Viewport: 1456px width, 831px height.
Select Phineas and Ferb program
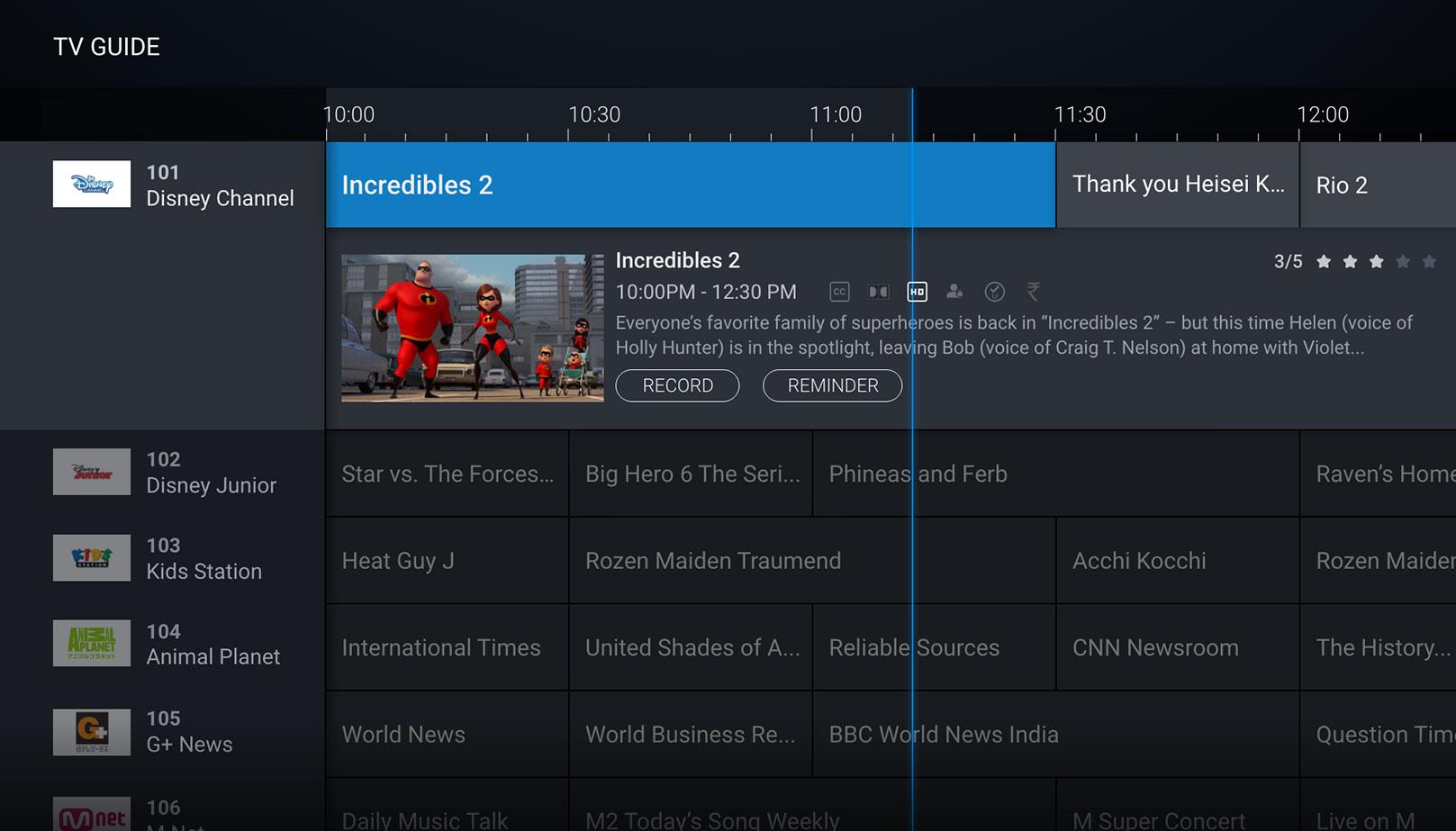click(1055, 474)
